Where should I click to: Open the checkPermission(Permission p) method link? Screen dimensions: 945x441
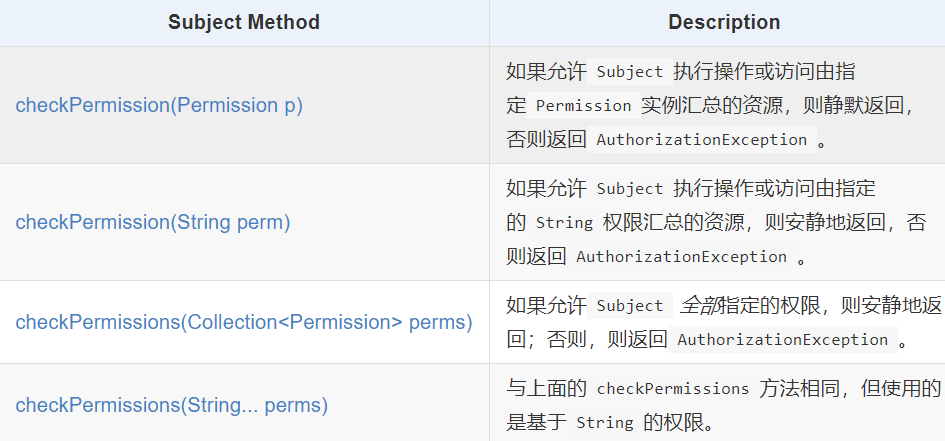point(159,105)
